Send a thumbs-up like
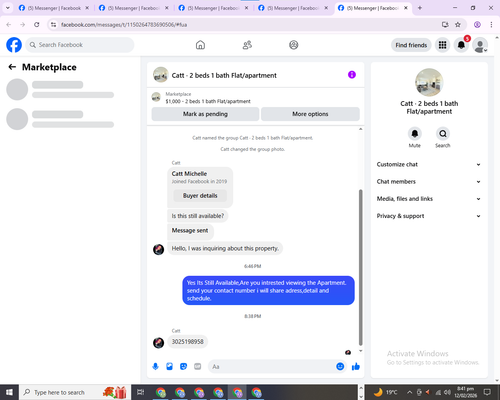Image resolution: width=500 pixels, height=400 pixels. coord(356,367)
